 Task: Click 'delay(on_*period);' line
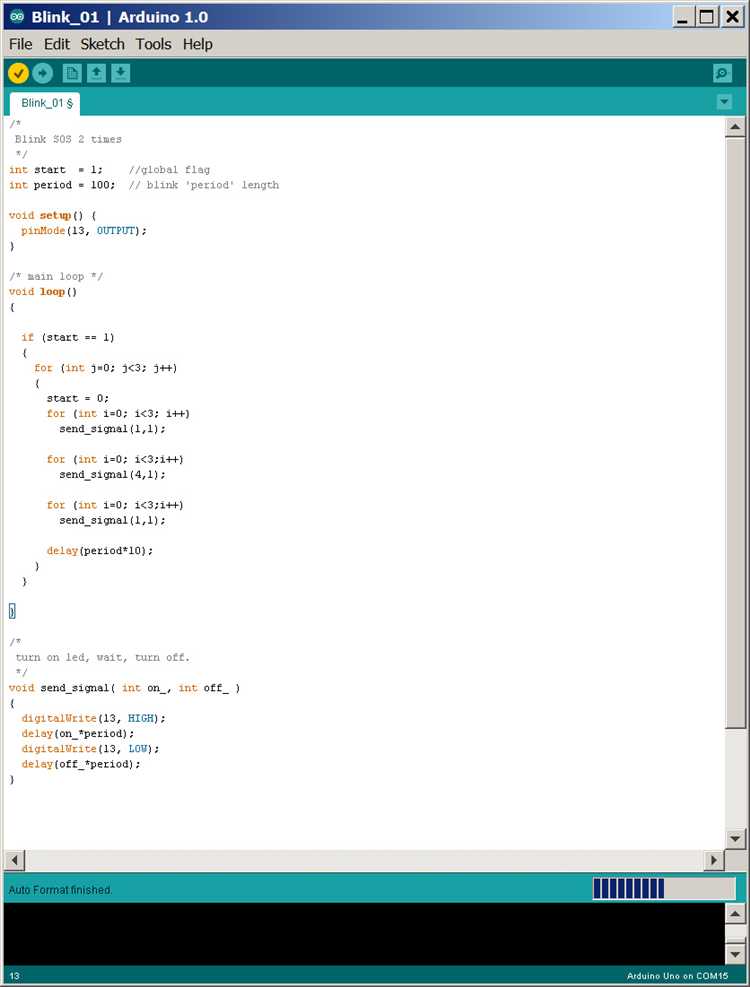coord(77,734)
